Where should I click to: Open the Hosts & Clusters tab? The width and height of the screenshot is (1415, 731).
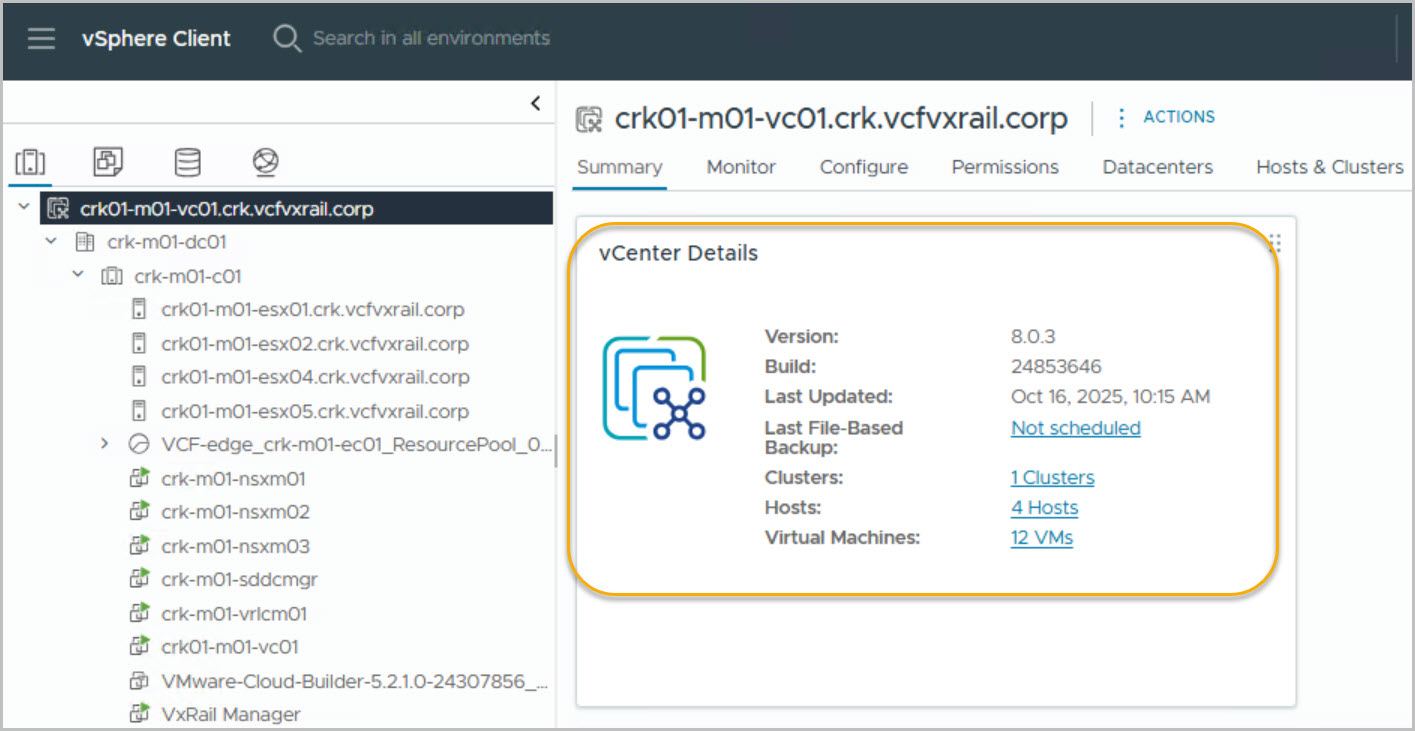click(x=1330, y=168)
